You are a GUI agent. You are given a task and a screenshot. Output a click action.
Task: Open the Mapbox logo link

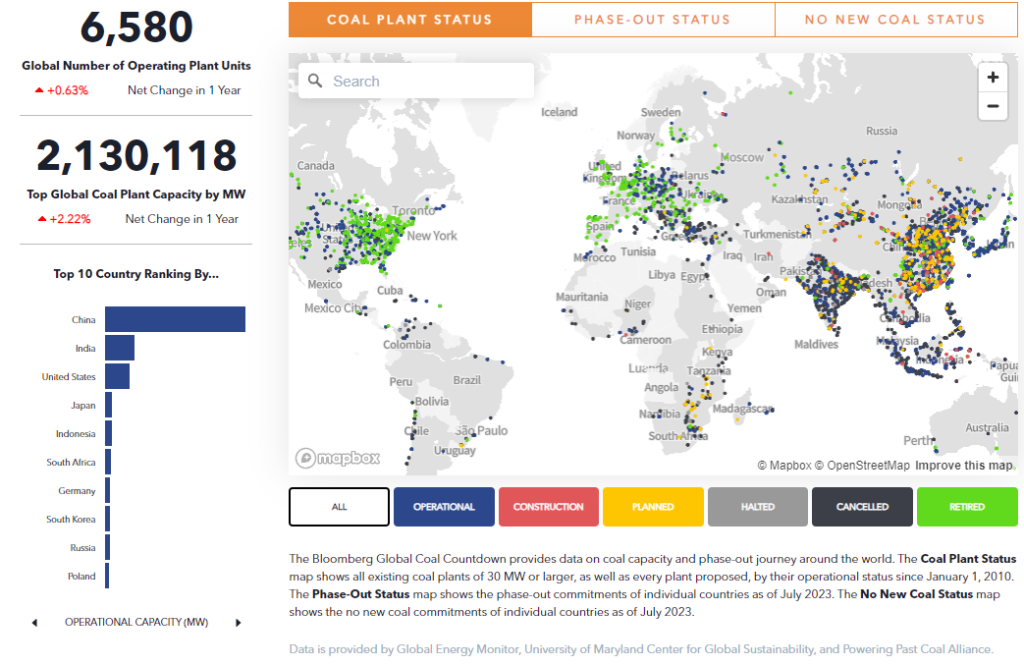pos(338,458)
